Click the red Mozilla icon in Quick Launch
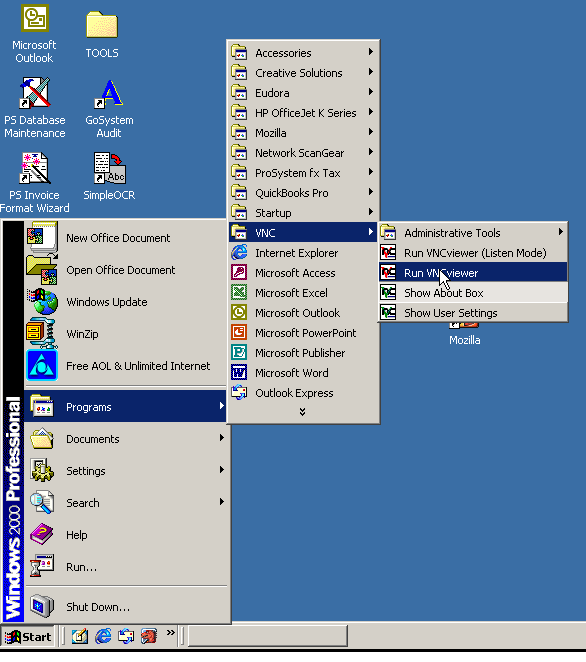The width and height of the screenshot is (586, 662). pyautogui.click(x=149, y=636)
